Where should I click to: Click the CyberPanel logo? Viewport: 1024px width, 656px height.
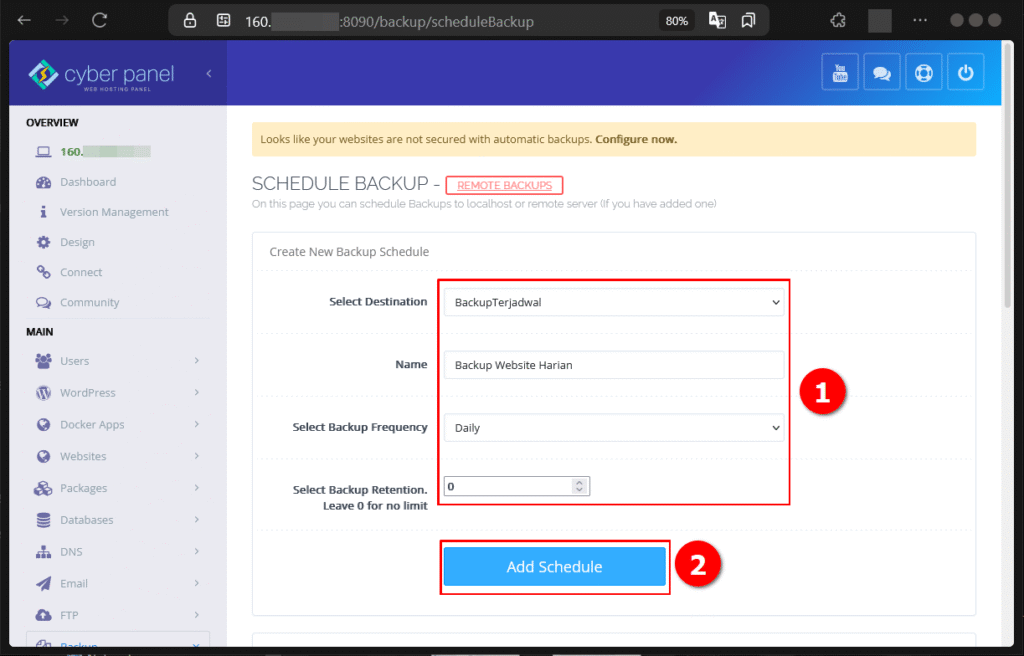click(101, 75)
